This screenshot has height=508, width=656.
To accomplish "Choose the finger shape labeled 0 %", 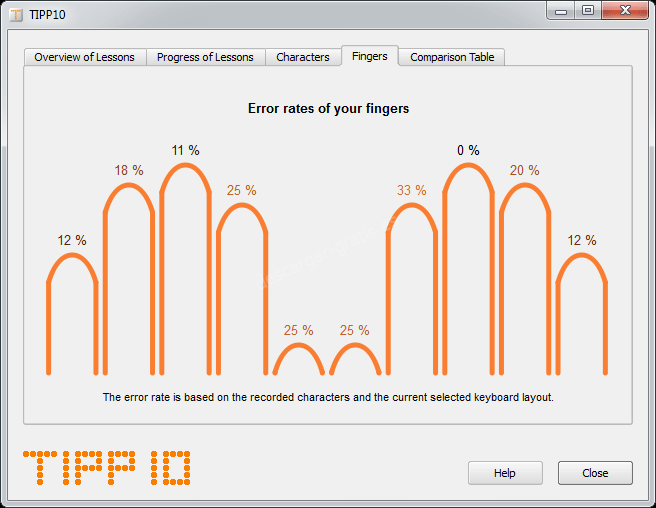I will (467, 270).
